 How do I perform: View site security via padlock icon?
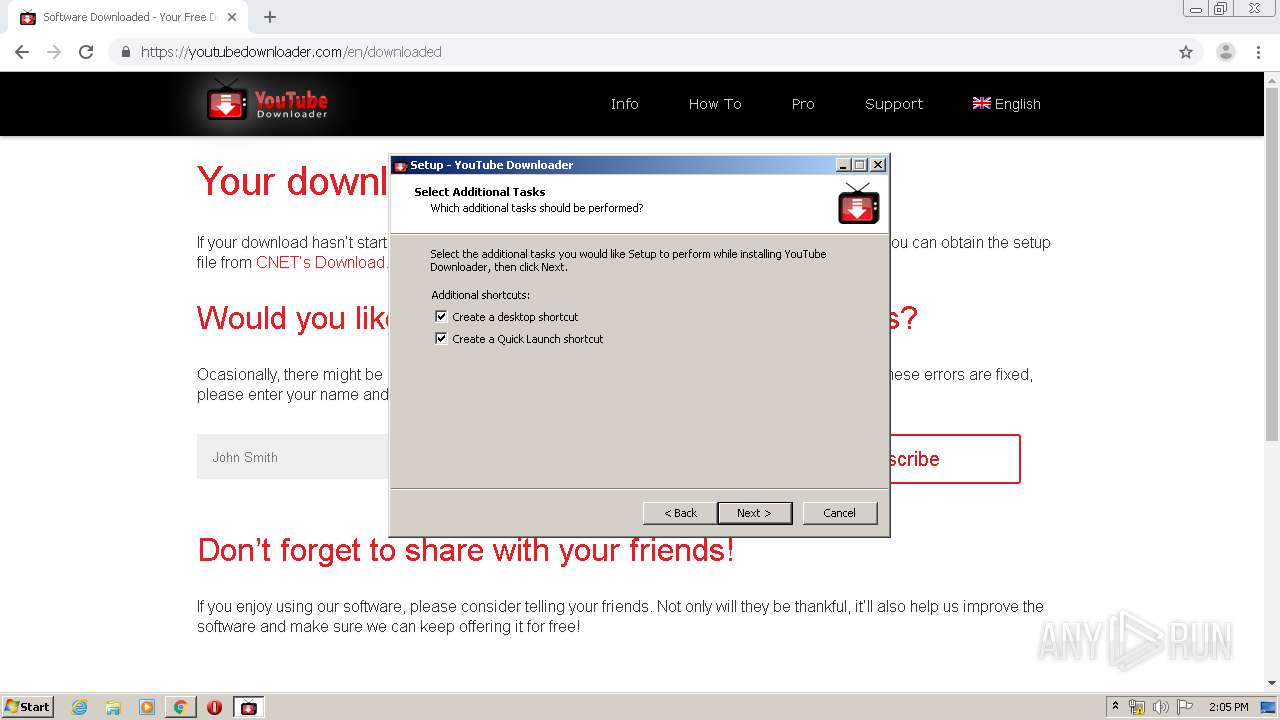tap(125, 52)
